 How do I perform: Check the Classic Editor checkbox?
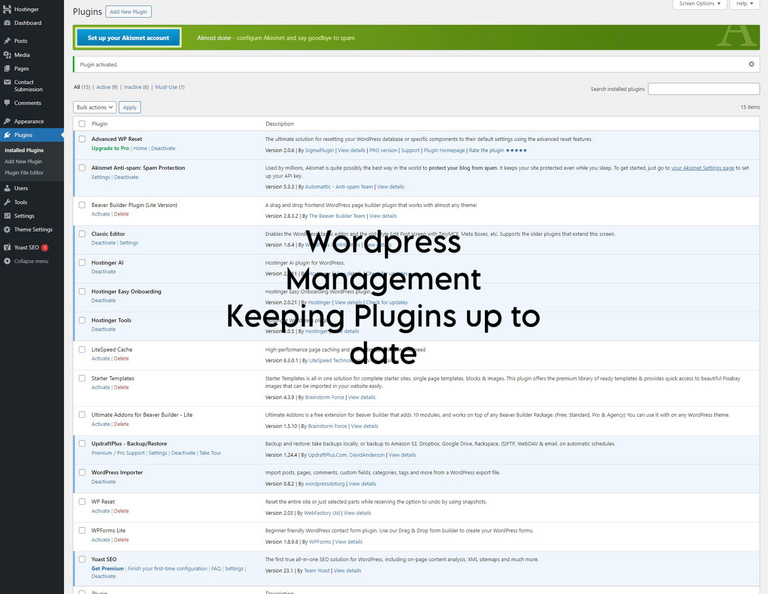(x=82, y=234)
